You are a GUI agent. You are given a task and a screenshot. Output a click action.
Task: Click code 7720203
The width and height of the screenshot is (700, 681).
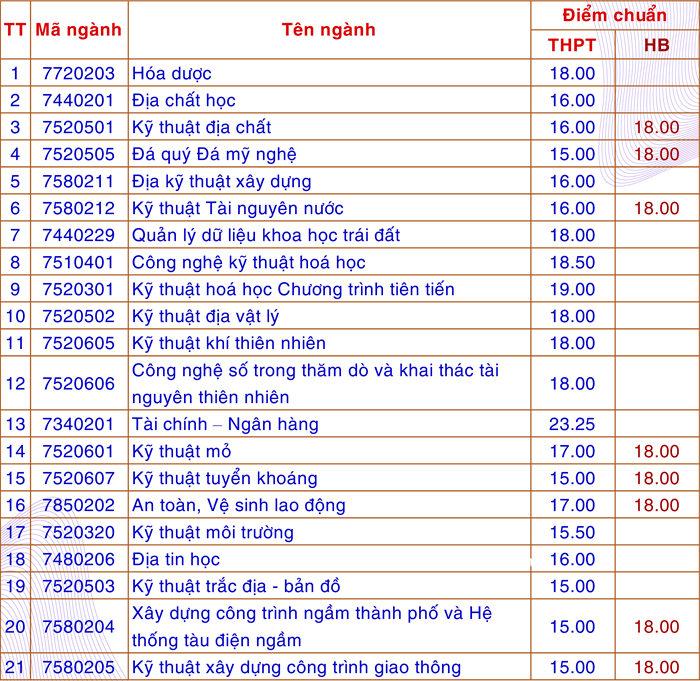tap(79, 74)
